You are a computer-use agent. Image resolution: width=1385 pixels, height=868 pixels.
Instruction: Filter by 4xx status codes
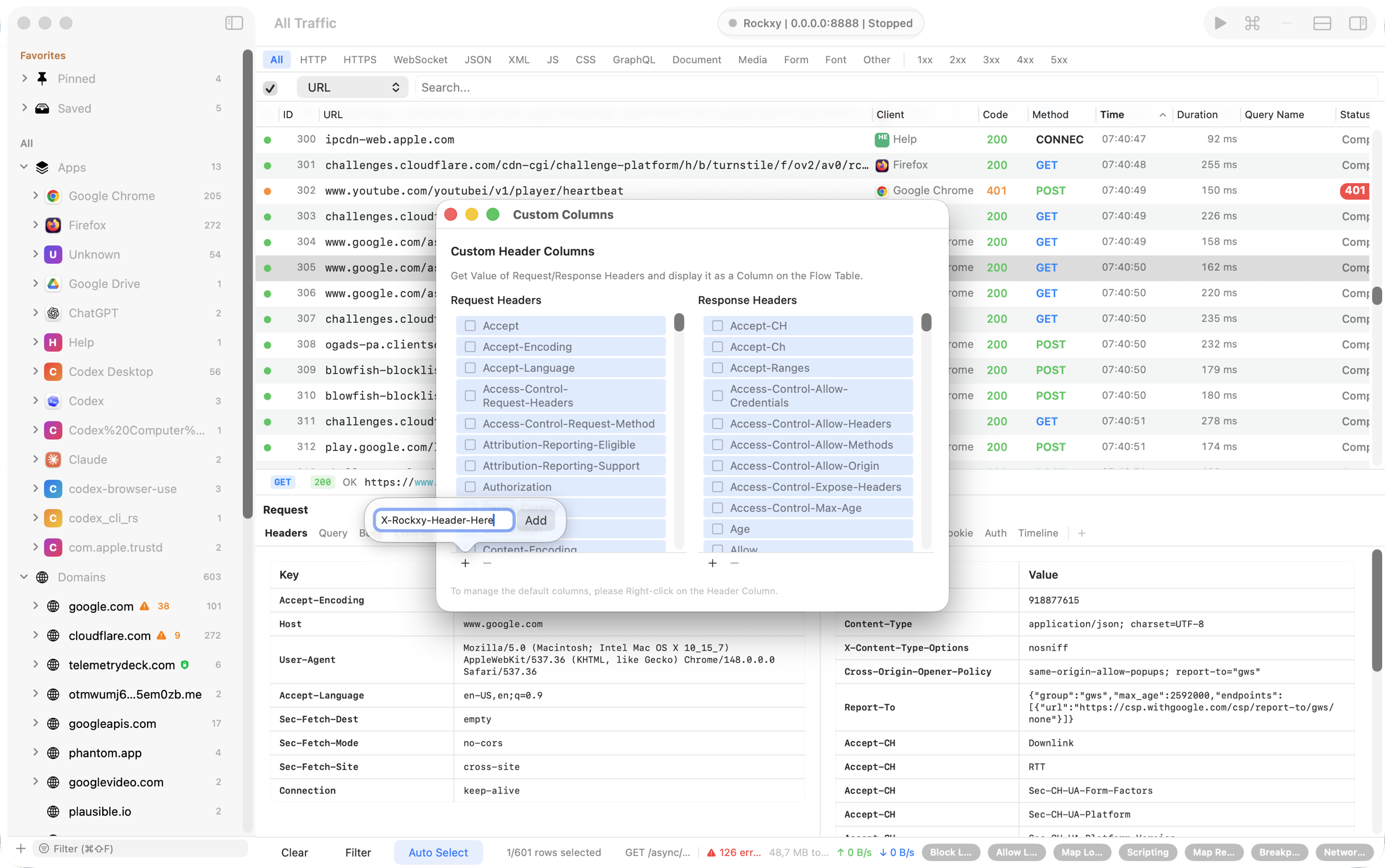[x=1026, y=60]
